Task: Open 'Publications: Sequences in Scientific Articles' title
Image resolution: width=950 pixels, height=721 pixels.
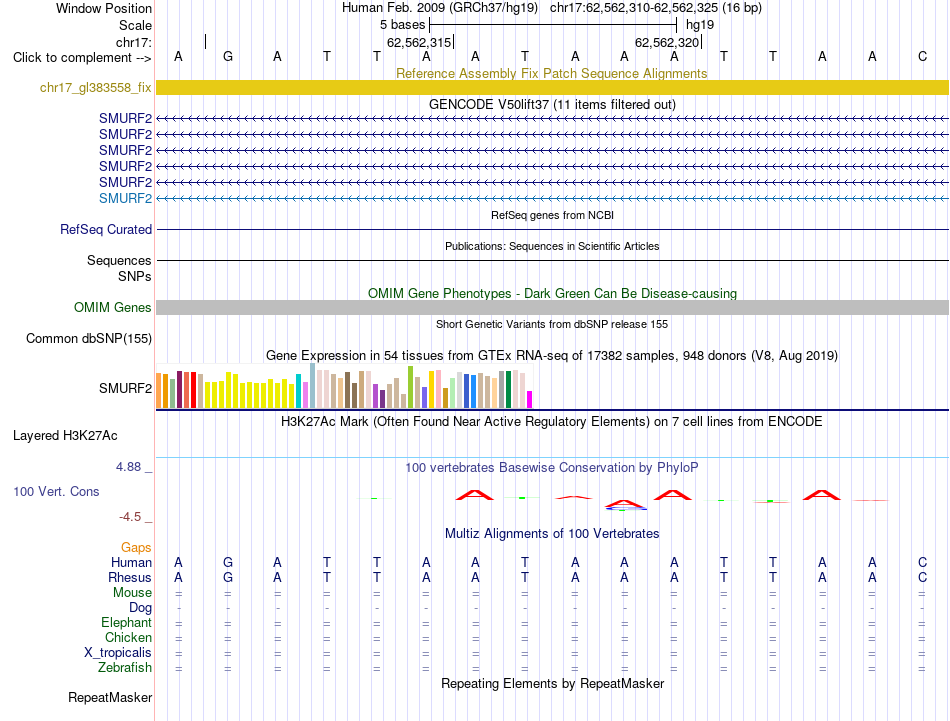Action: 552,246
